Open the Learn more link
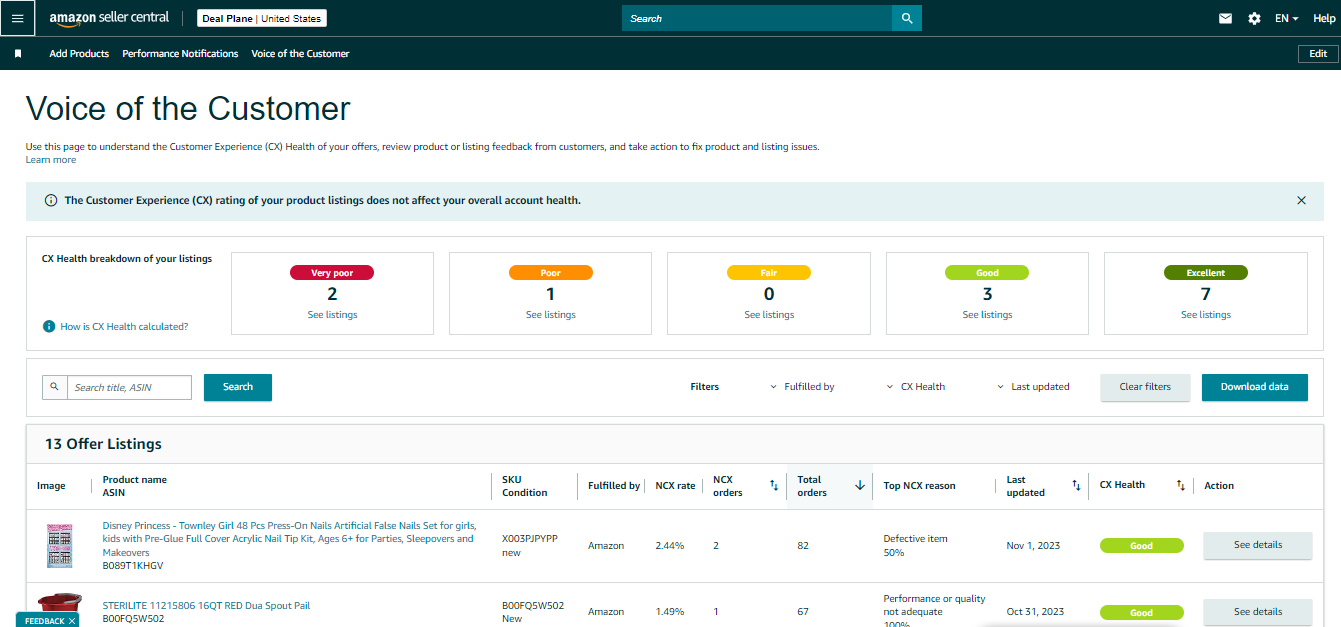Screen dimensions: 1341x627 pyautogui.click(x=50, y=160)
